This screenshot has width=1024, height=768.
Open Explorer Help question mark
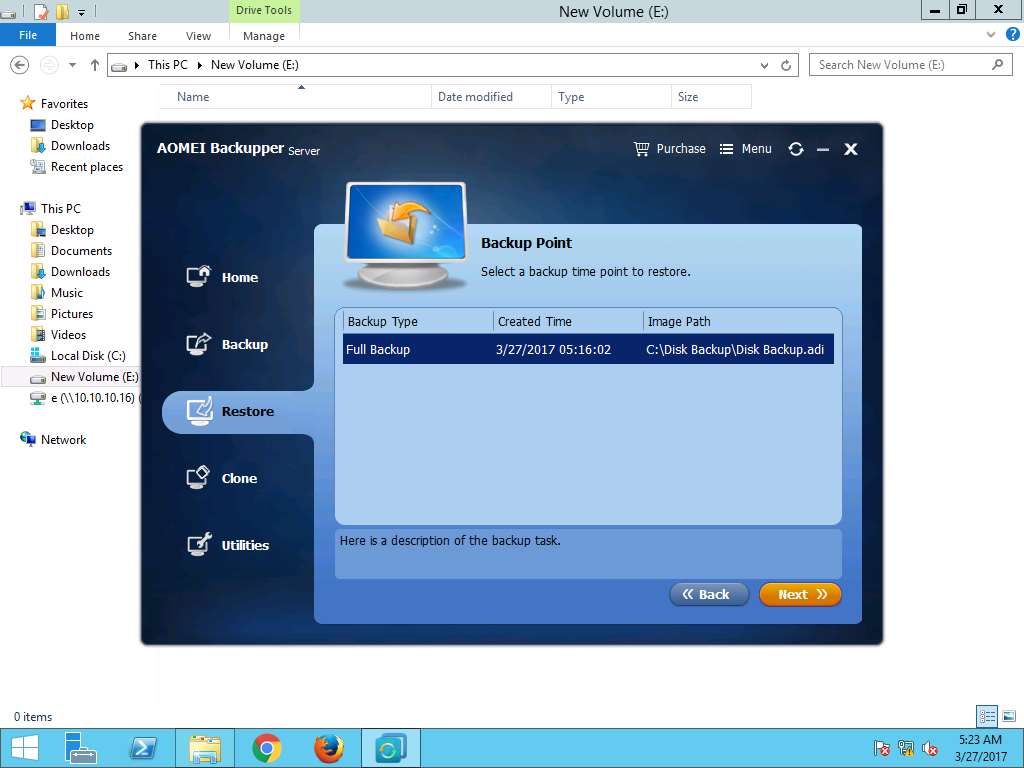tap(1013, 35)
